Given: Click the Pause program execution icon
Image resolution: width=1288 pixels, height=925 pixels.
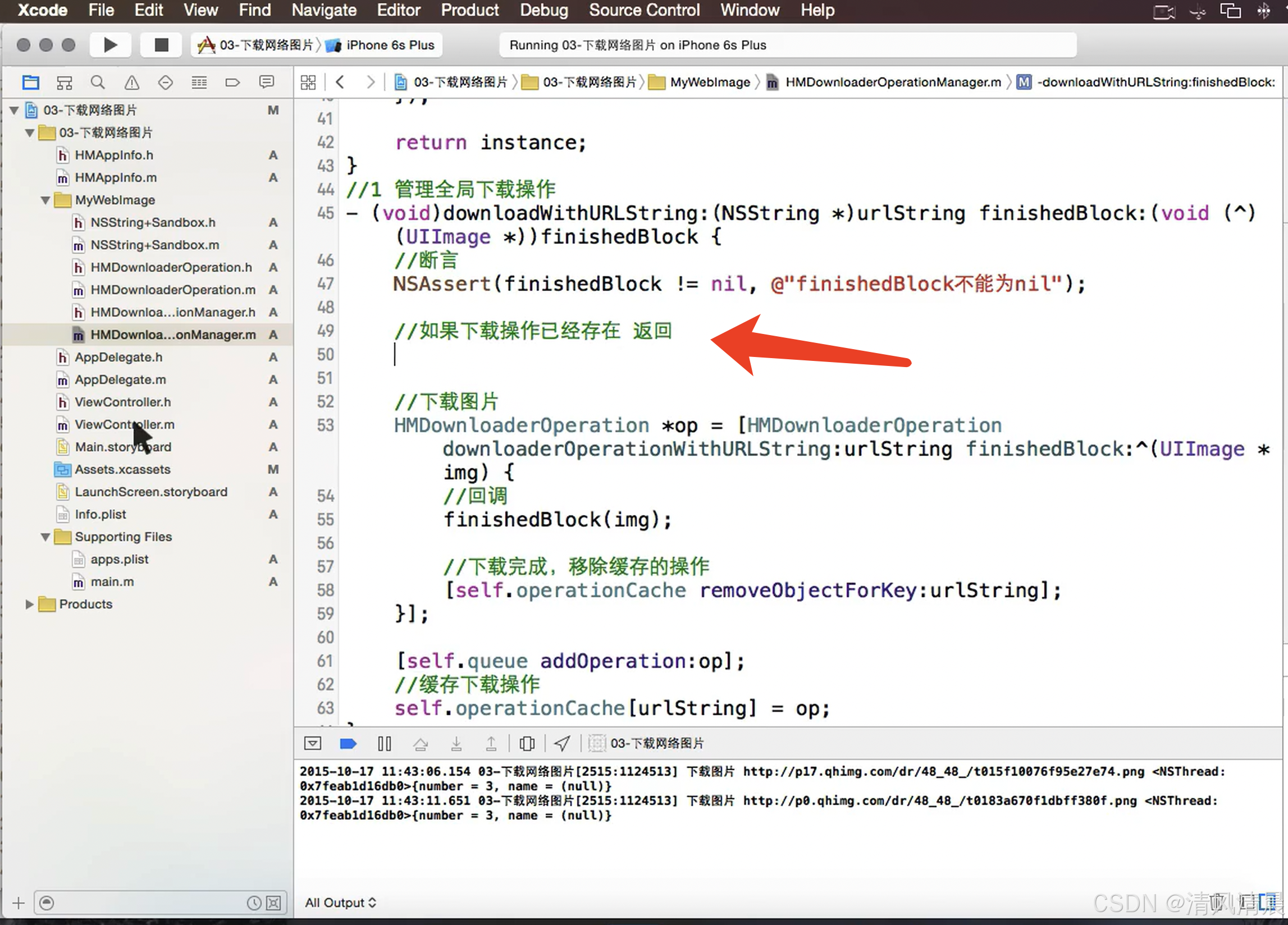Looking at the screenshot, I should [385, 743].
